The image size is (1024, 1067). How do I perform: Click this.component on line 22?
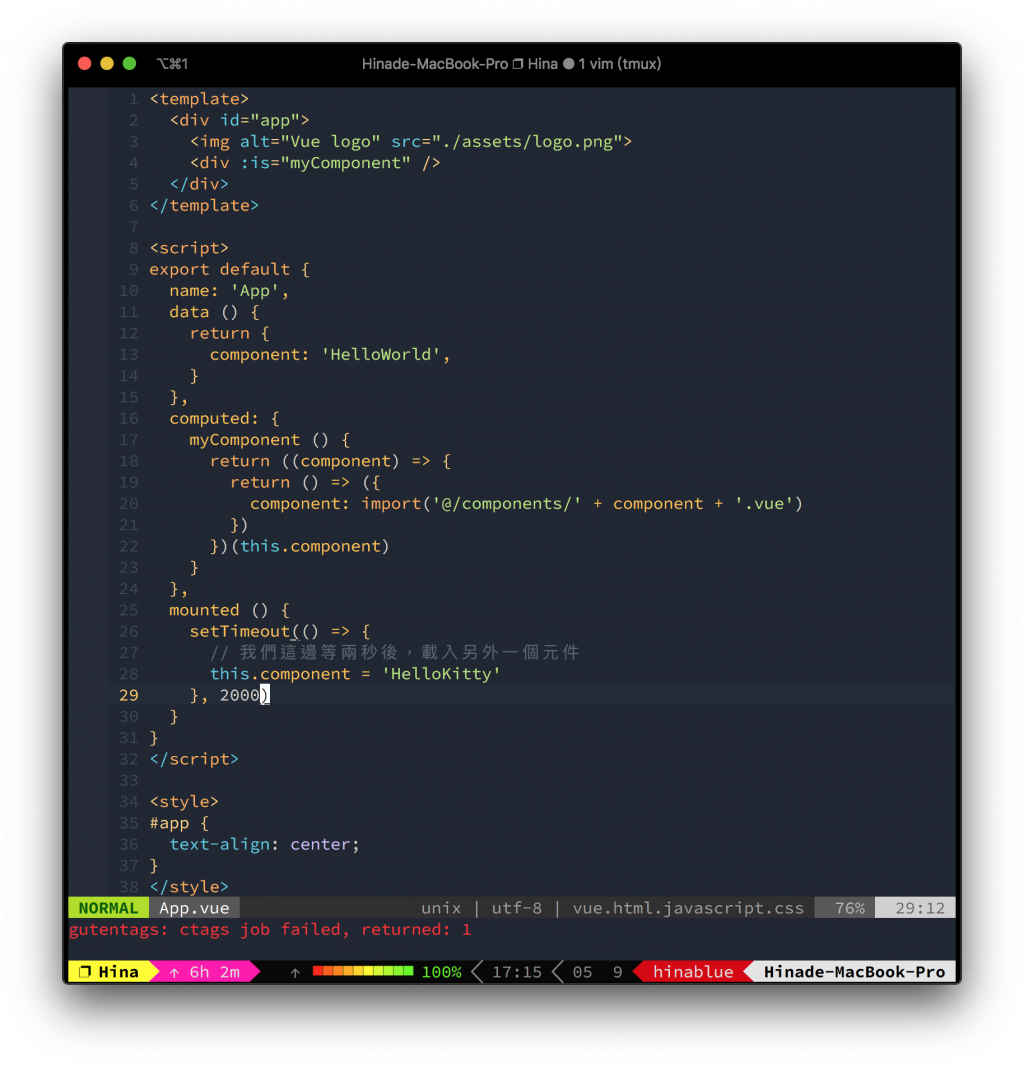pyautogui.click(x=310, y=546)
